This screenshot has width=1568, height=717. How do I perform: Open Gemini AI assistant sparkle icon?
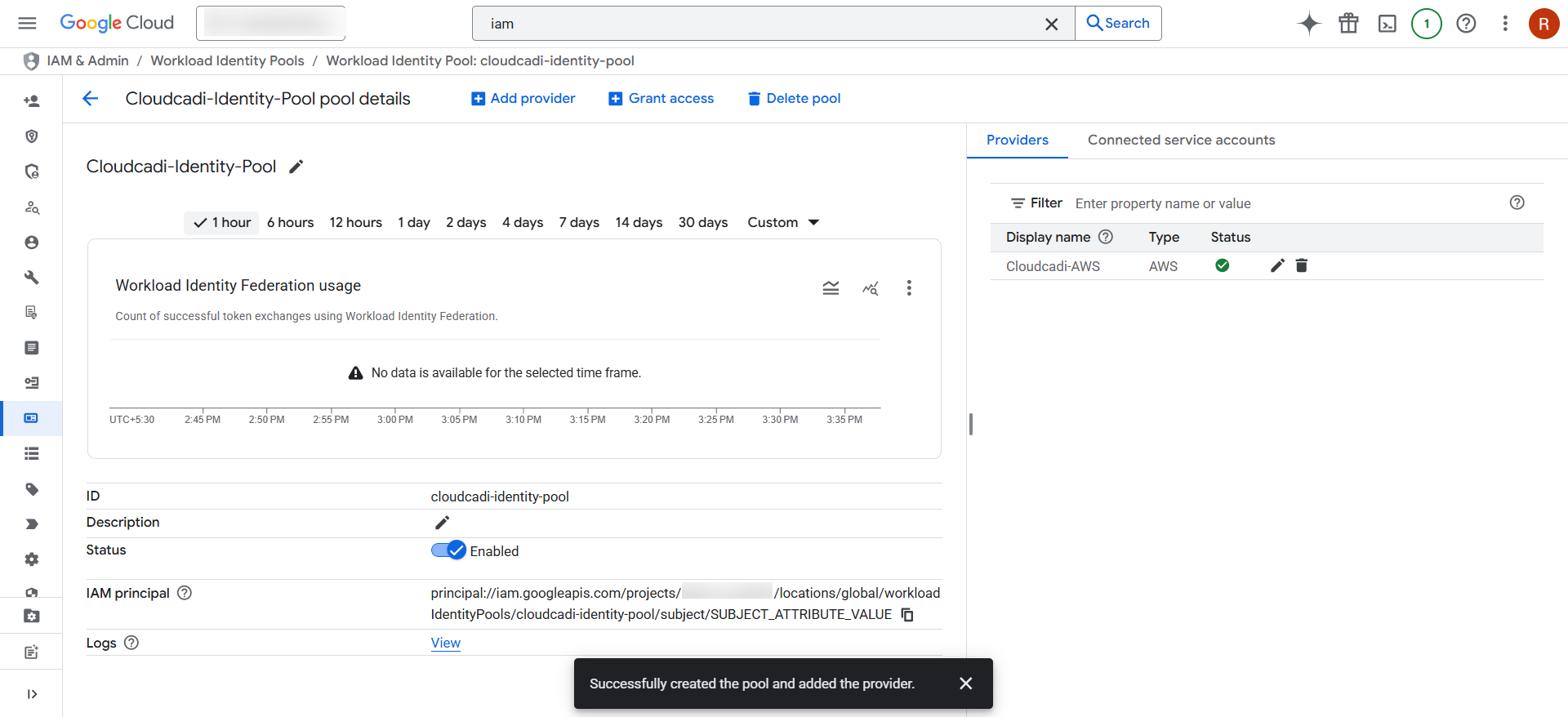[x=1309, y=24]
